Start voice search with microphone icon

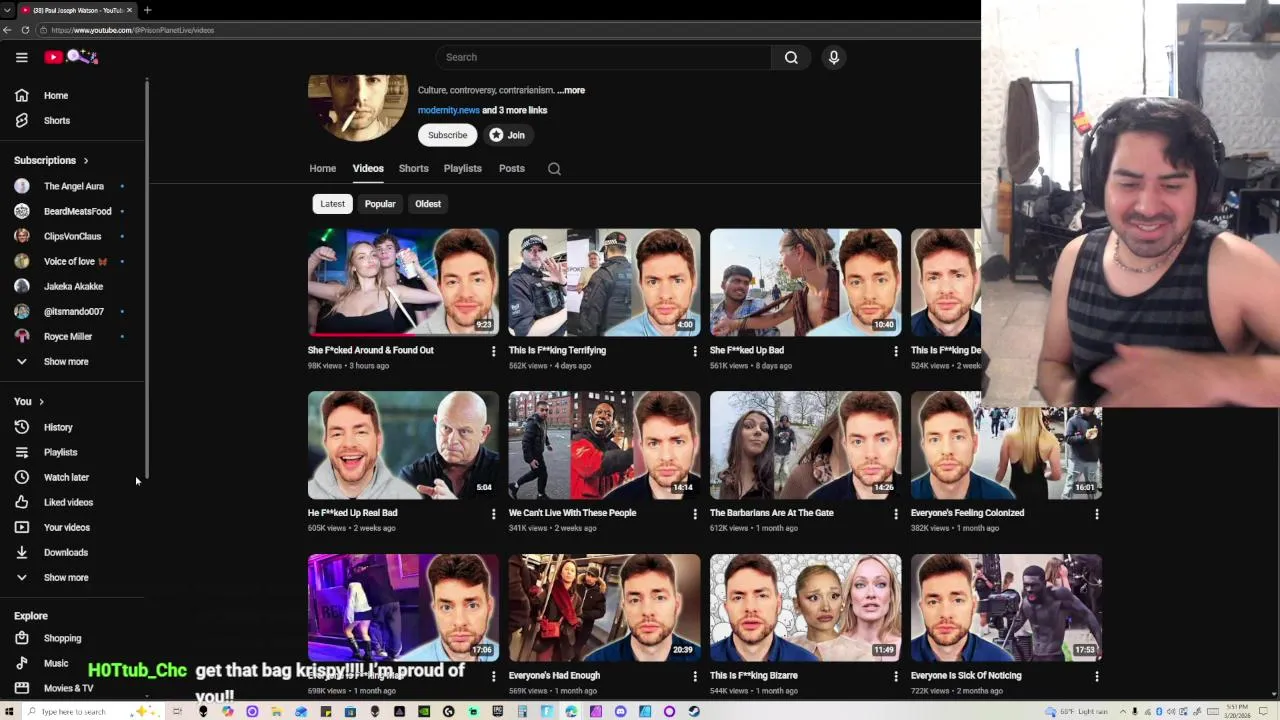(833, 57)
